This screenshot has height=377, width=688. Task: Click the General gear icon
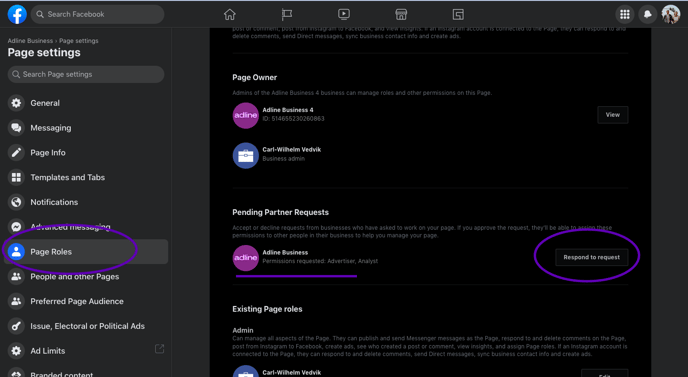16,103
